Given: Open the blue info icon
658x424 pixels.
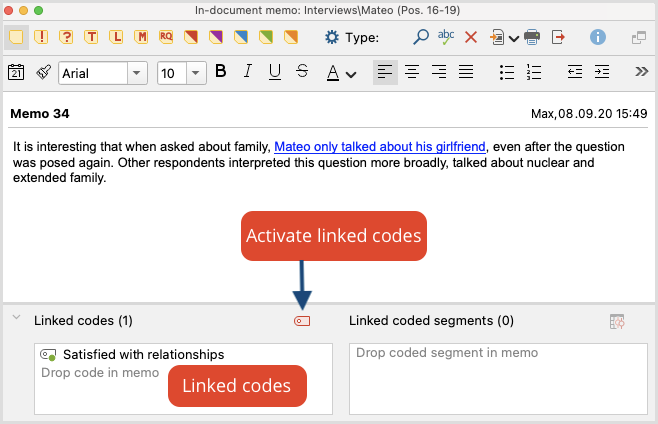Looking at the screenshot, I should point(598,37).
